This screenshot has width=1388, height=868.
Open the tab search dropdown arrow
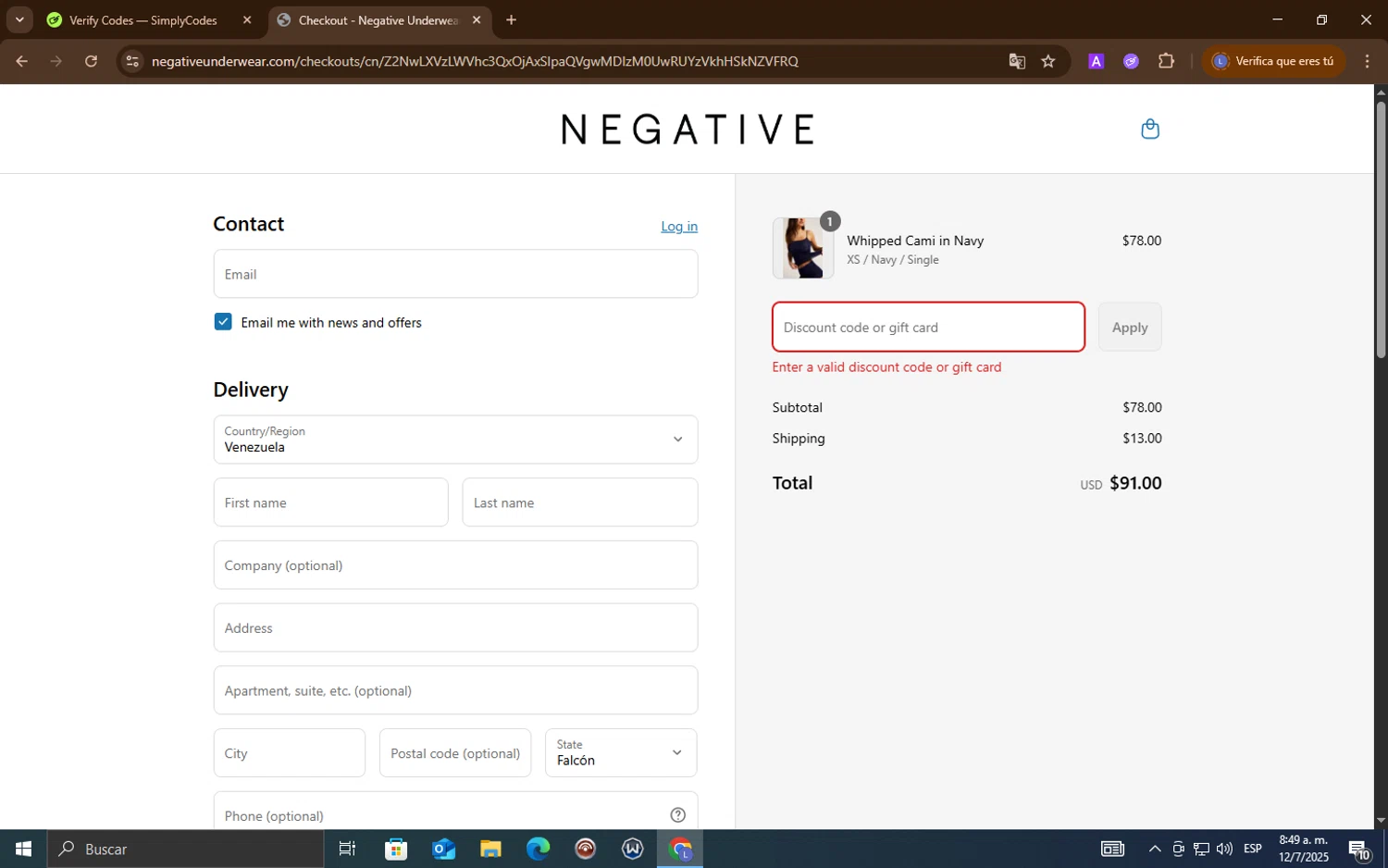[19, 19]
